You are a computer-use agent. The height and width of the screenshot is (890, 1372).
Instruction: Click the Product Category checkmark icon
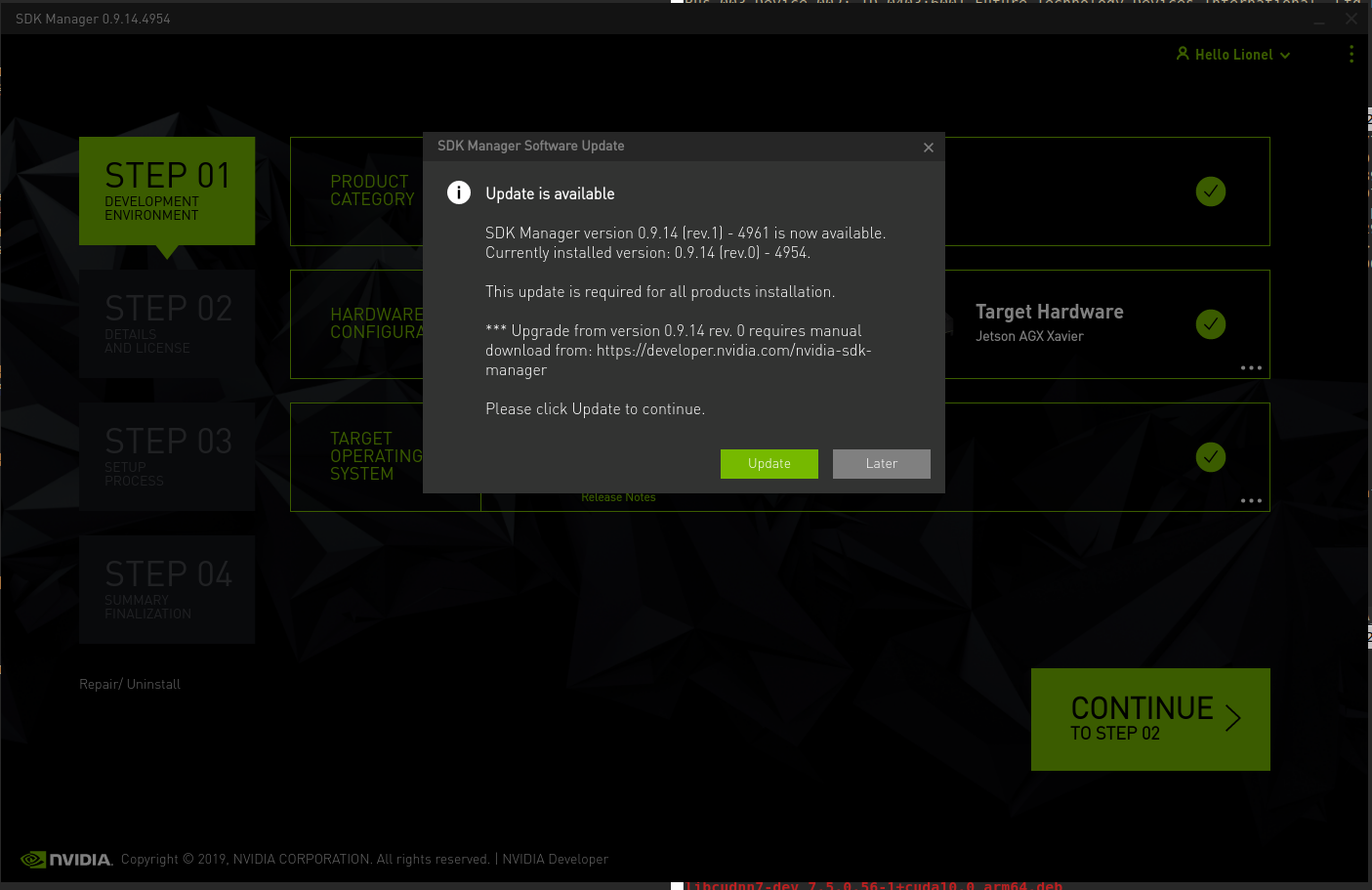click(1211, 191)
